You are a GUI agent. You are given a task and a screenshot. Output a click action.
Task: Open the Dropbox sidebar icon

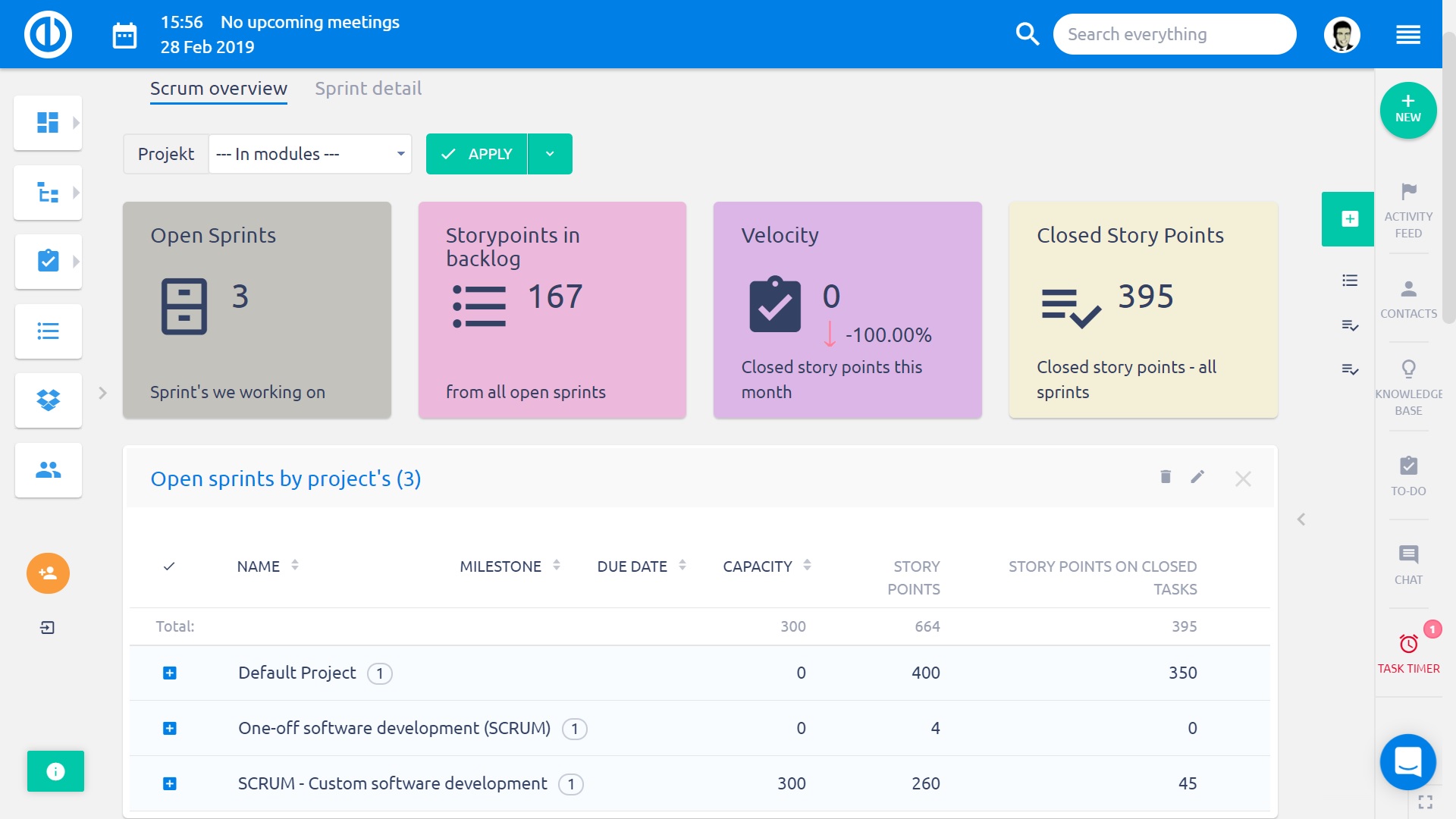48,400
